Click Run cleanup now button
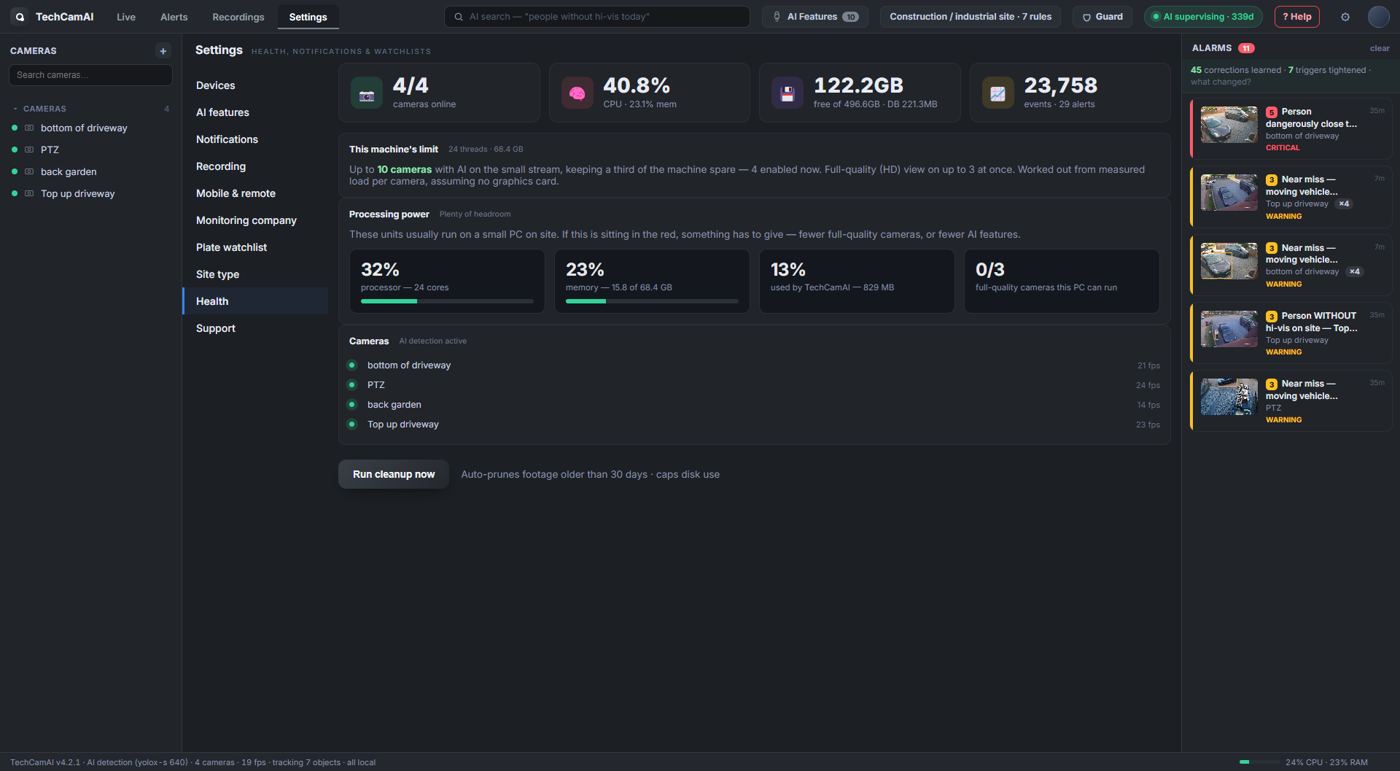Viewport: 1400px width, 771px height. (393, 474)
